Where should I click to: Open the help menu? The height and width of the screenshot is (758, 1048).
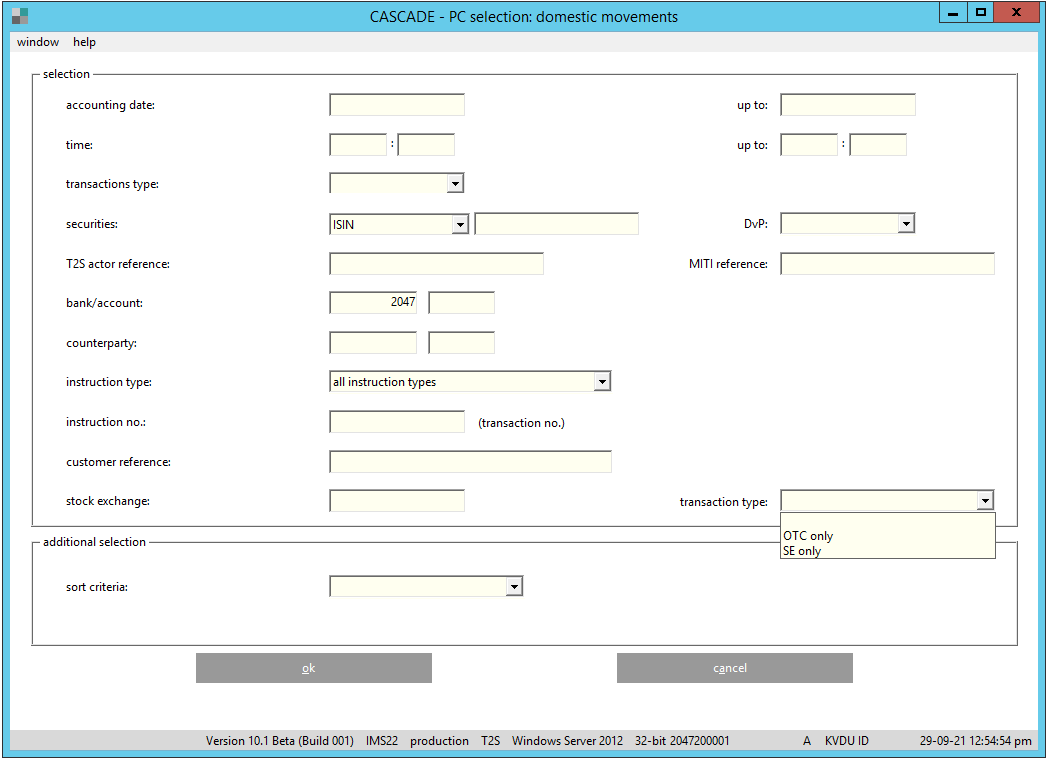pyautogui.click(x=84, y=42)
